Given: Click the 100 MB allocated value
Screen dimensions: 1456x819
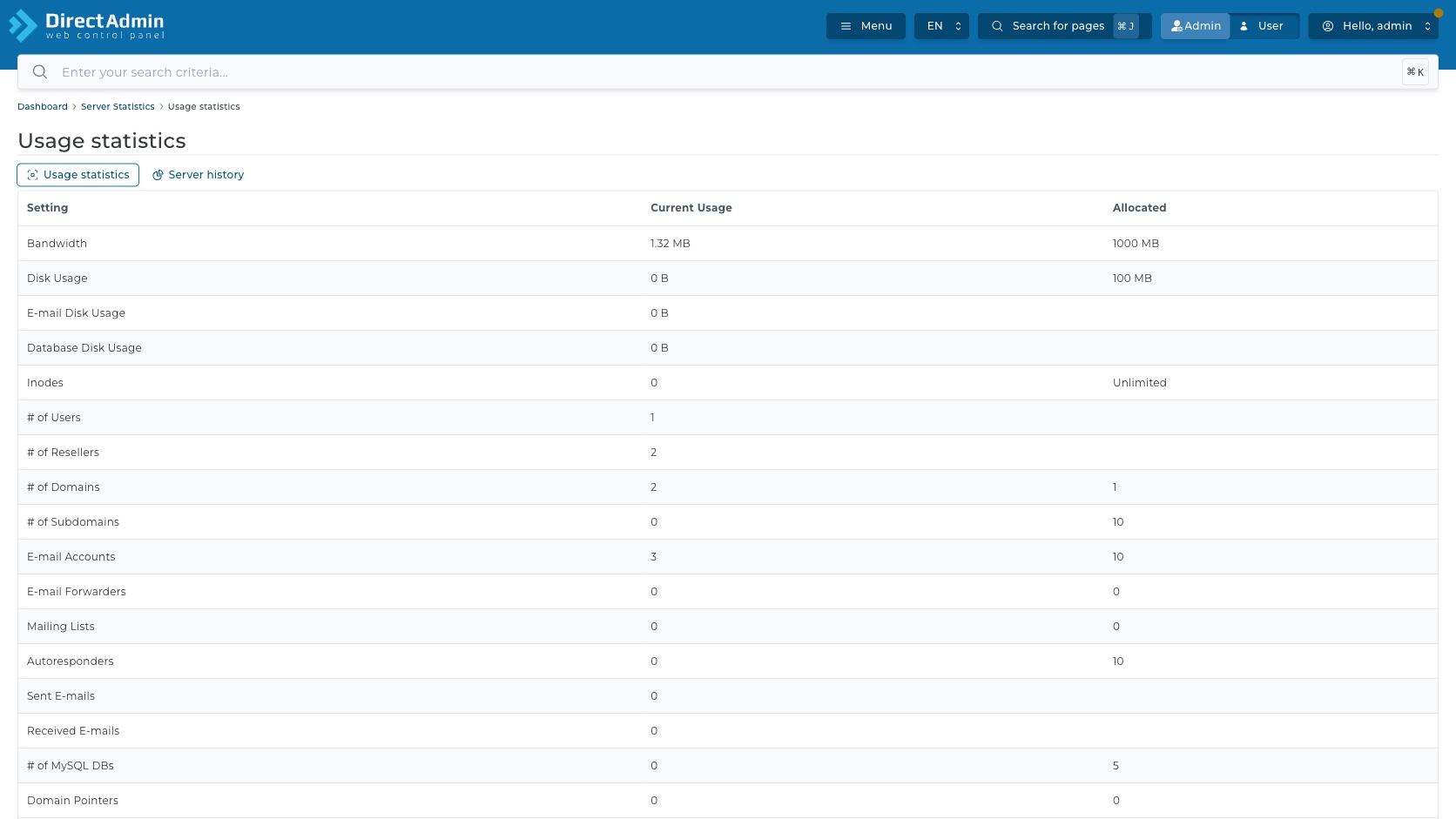Looking at the screenshot, I should (x=1132, y=279).
